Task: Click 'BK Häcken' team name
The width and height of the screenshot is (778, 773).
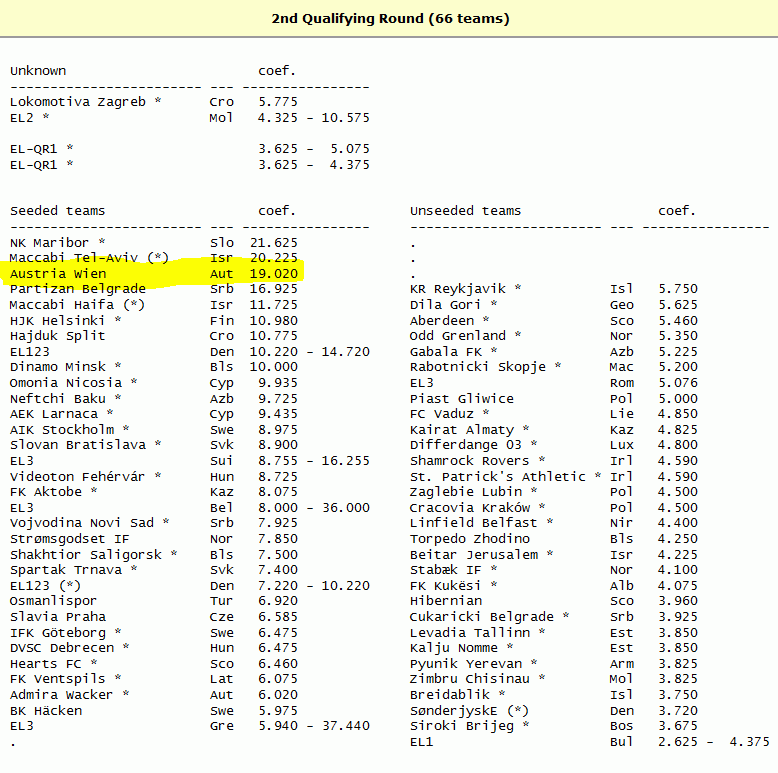Action: 46,710
